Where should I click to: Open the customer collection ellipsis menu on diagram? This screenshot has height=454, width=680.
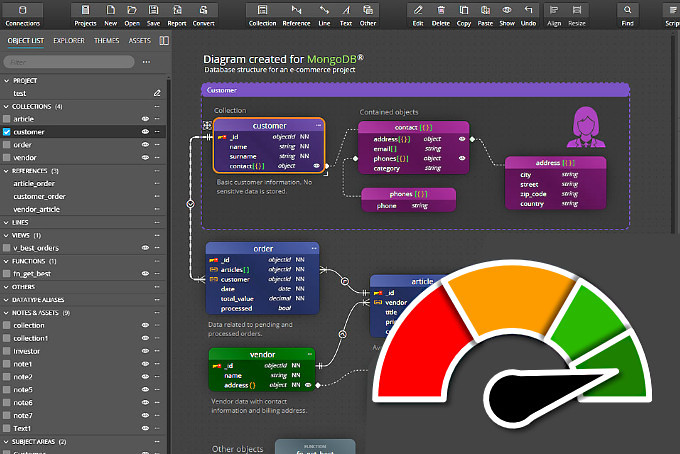(319, 125)
